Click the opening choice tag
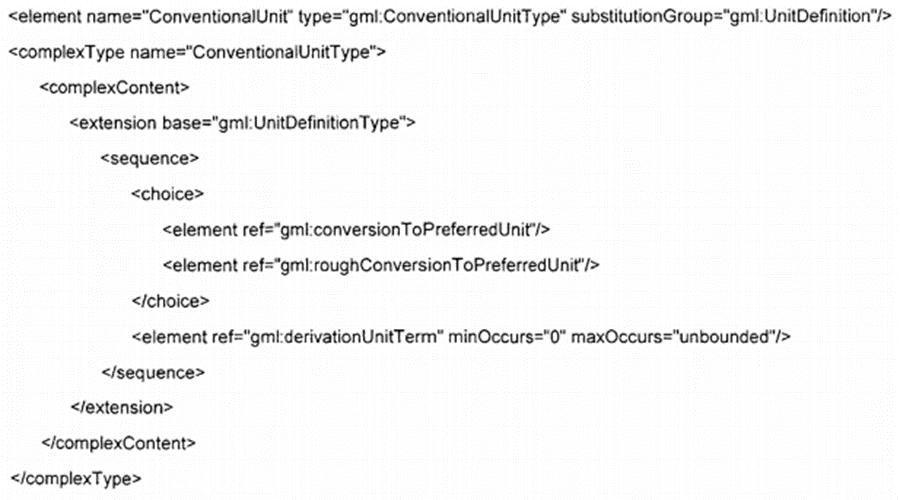900x500 pixels. click(168, 194)
